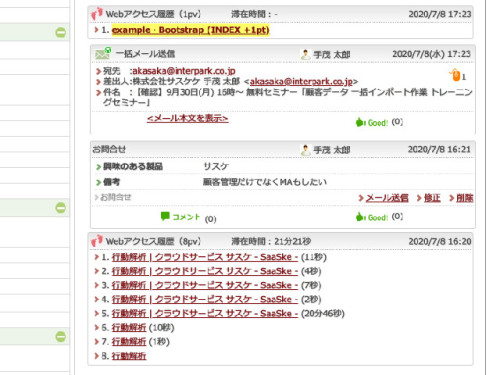Click footprint icon of 8pv Web access history

(97, 241)
